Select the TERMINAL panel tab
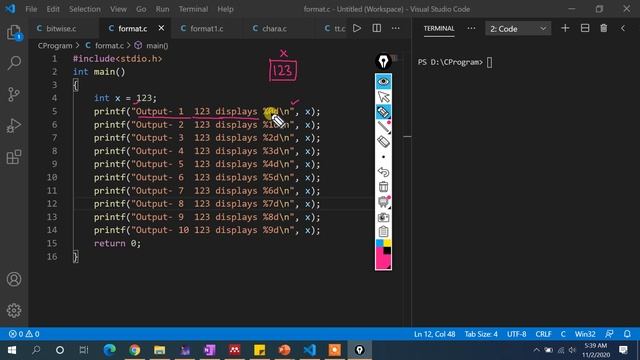This screenshot has height=360, width=640. click(439, 28)
